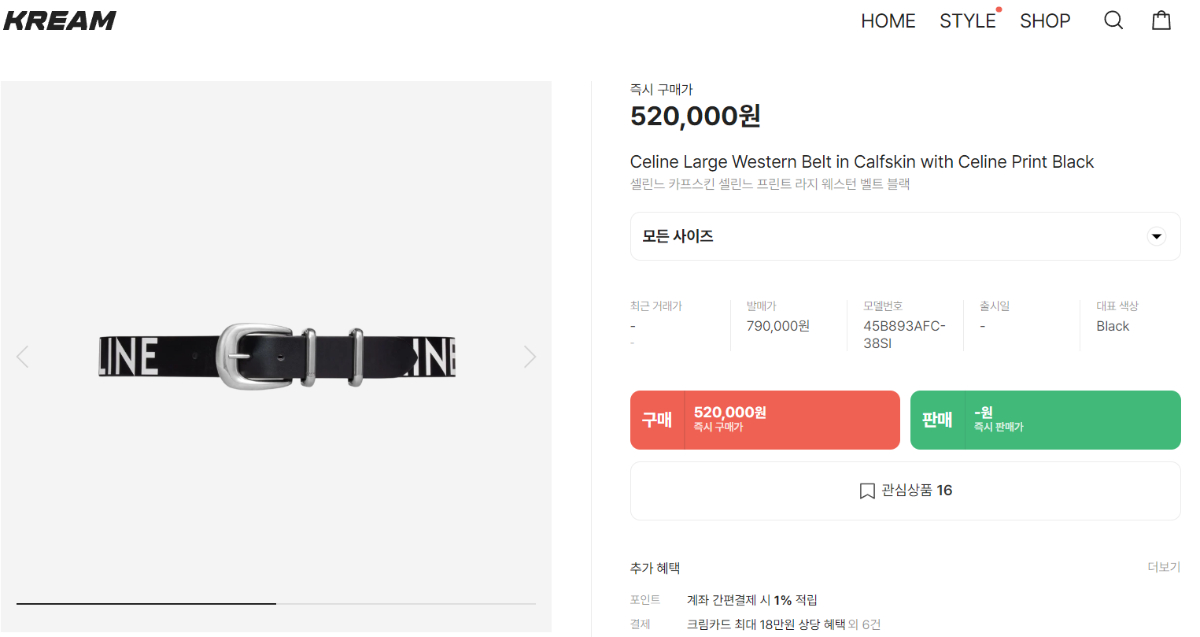Click the 외 6건 benefits link
The width and height of the screenshot is (1200, 637).
click(x=865, y=624)
